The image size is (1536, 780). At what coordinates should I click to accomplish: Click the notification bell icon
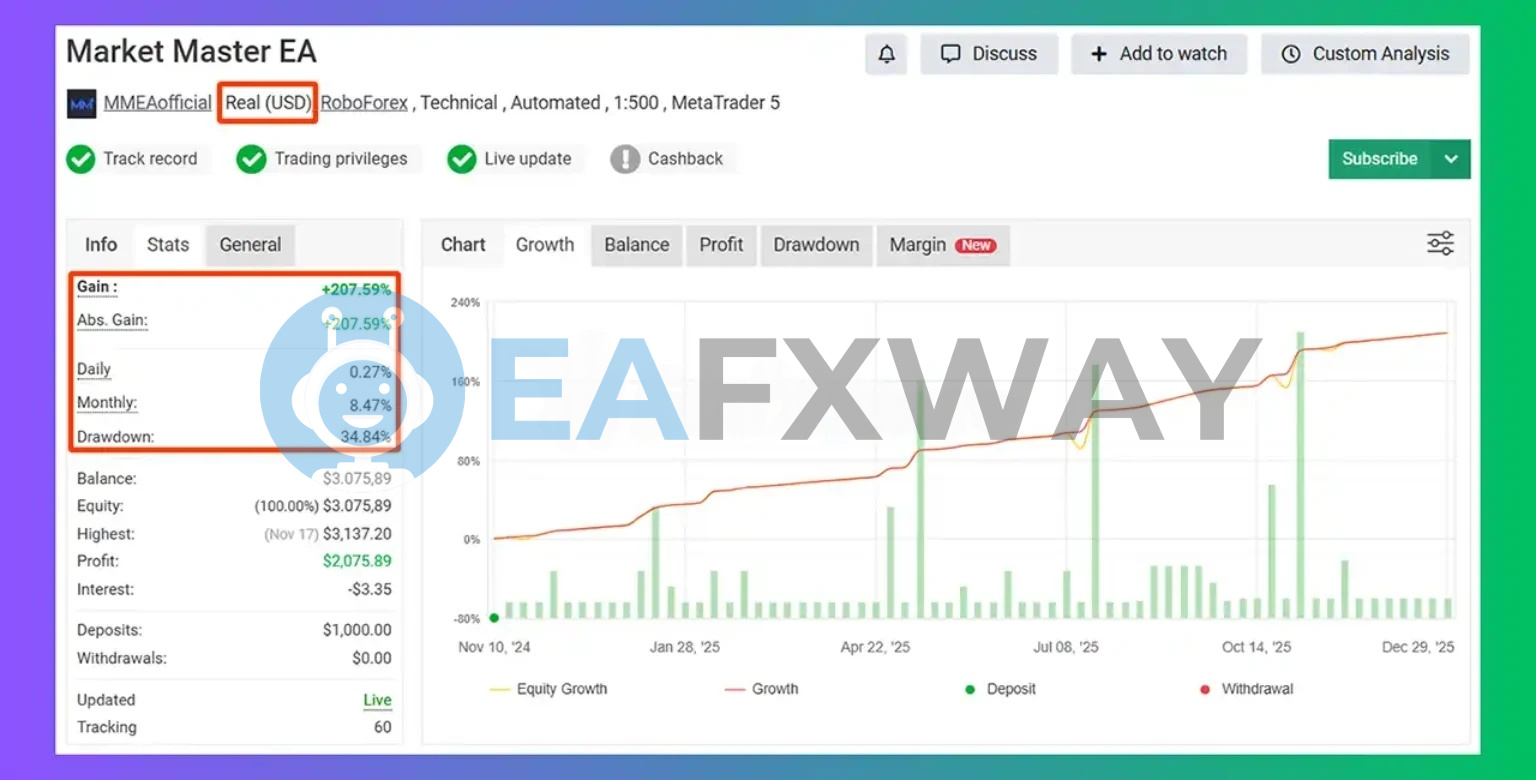[886, 54]
